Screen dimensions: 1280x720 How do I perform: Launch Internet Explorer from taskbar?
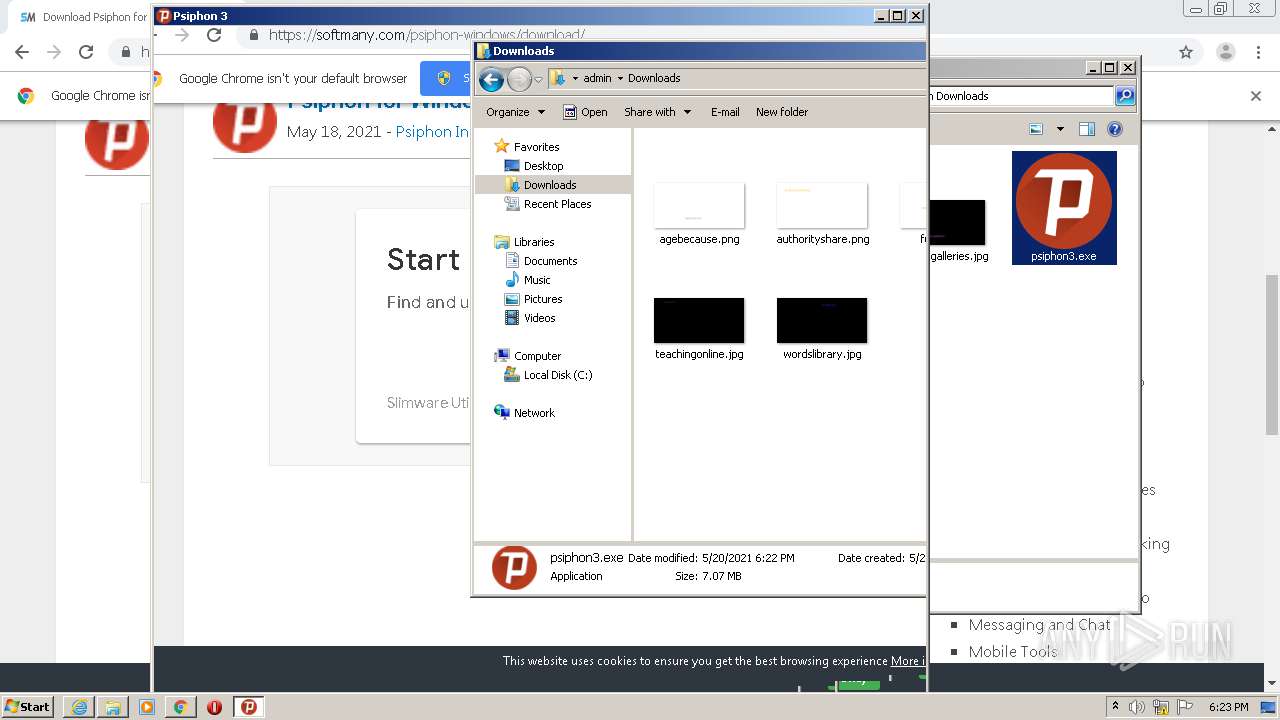[79, 707]
